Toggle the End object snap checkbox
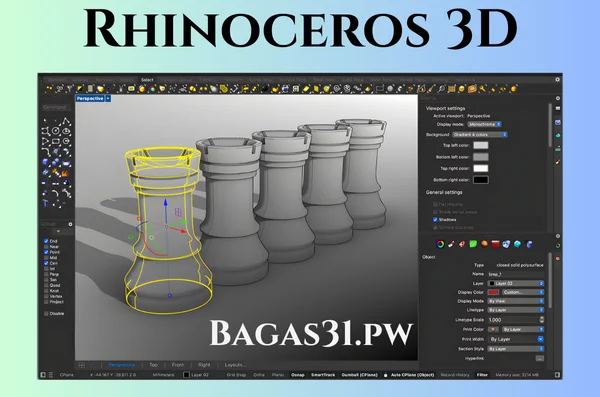Image resolution: width=600 pixels, height=397 pixels. [46, 241]
